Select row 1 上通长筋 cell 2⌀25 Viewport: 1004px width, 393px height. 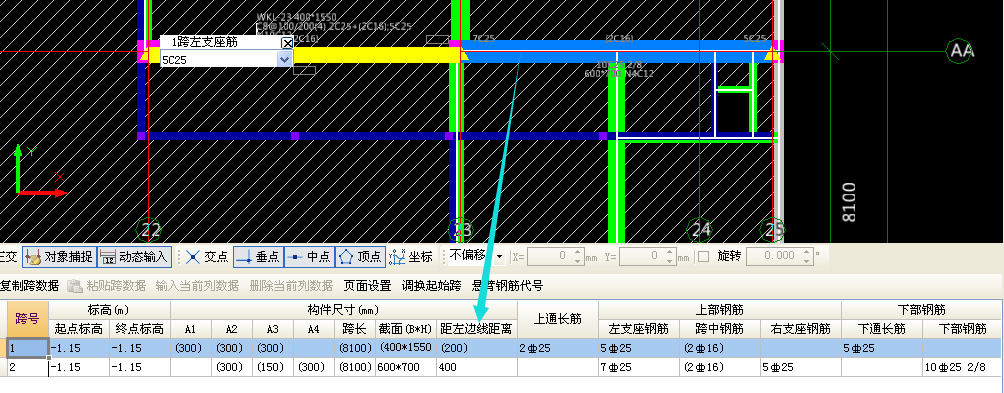(x=558, y=348)
